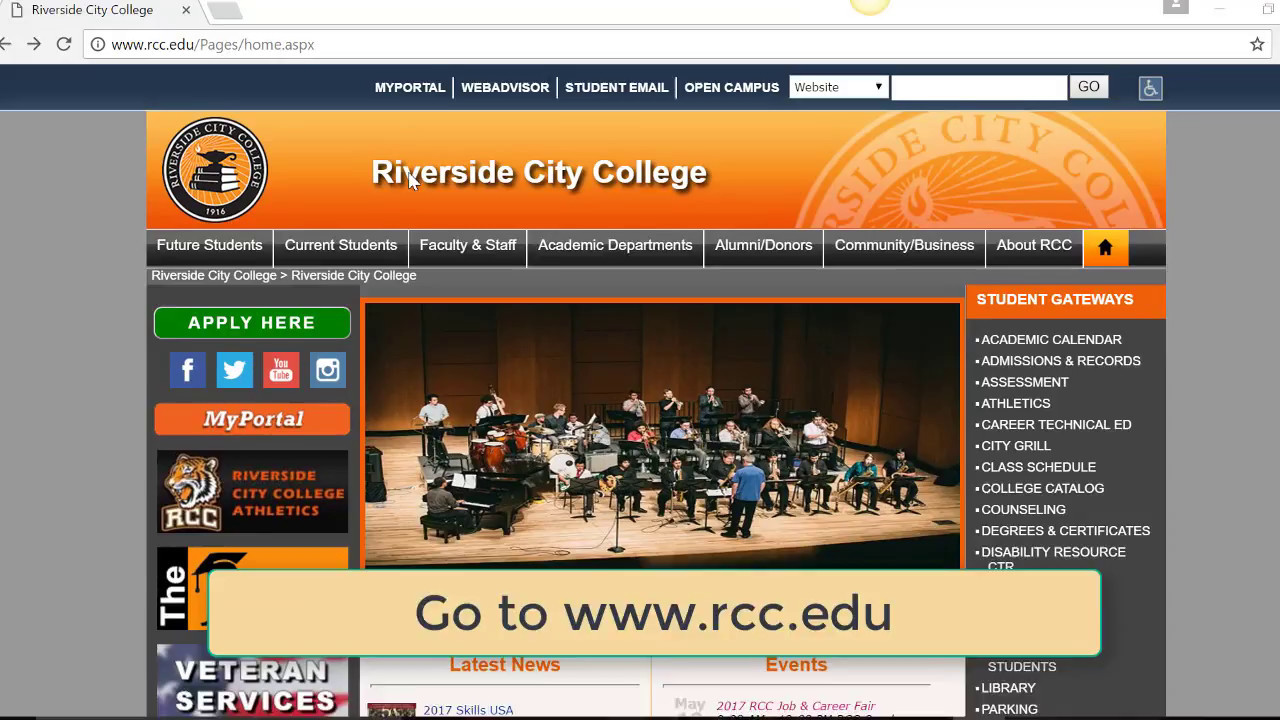The height and width of the screenshot is (720, 1280).
Task: Click the wheelchair accessibility icon
Action: [1150, 88]
